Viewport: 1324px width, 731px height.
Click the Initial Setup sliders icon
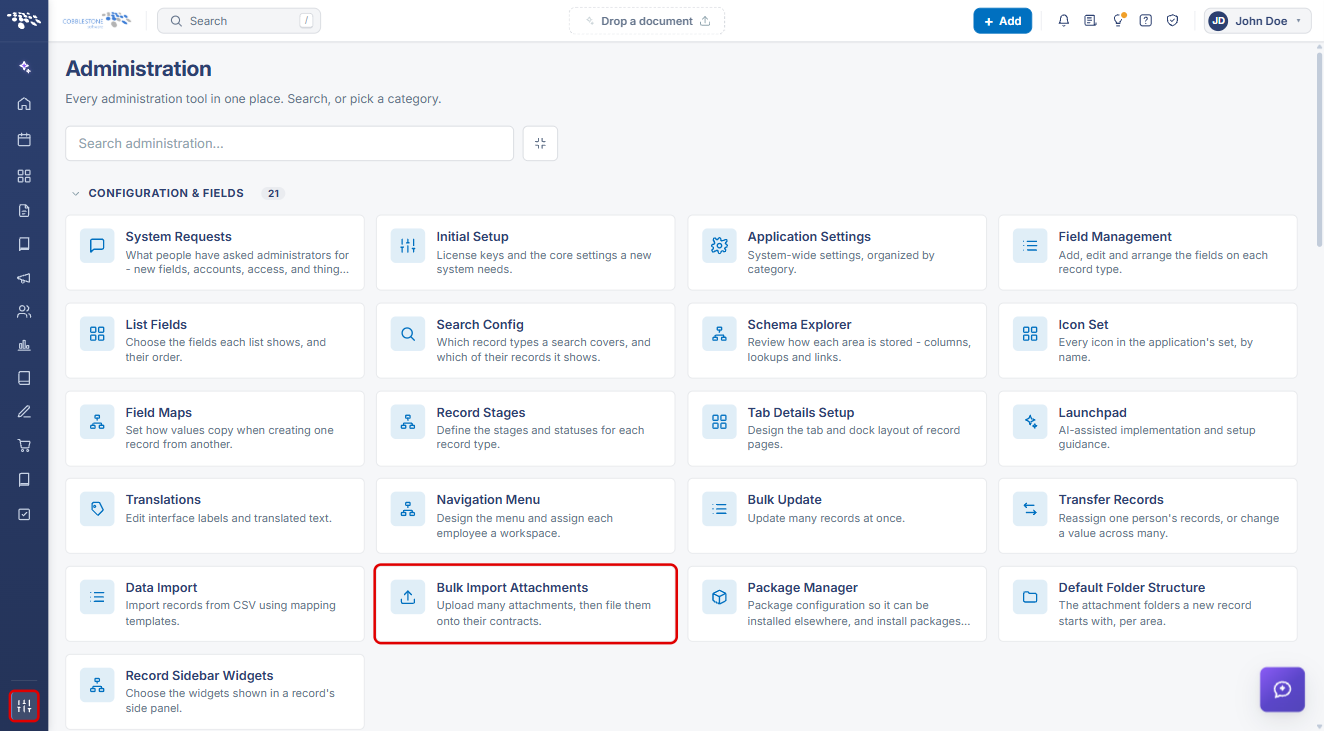(x=408, y=246)
